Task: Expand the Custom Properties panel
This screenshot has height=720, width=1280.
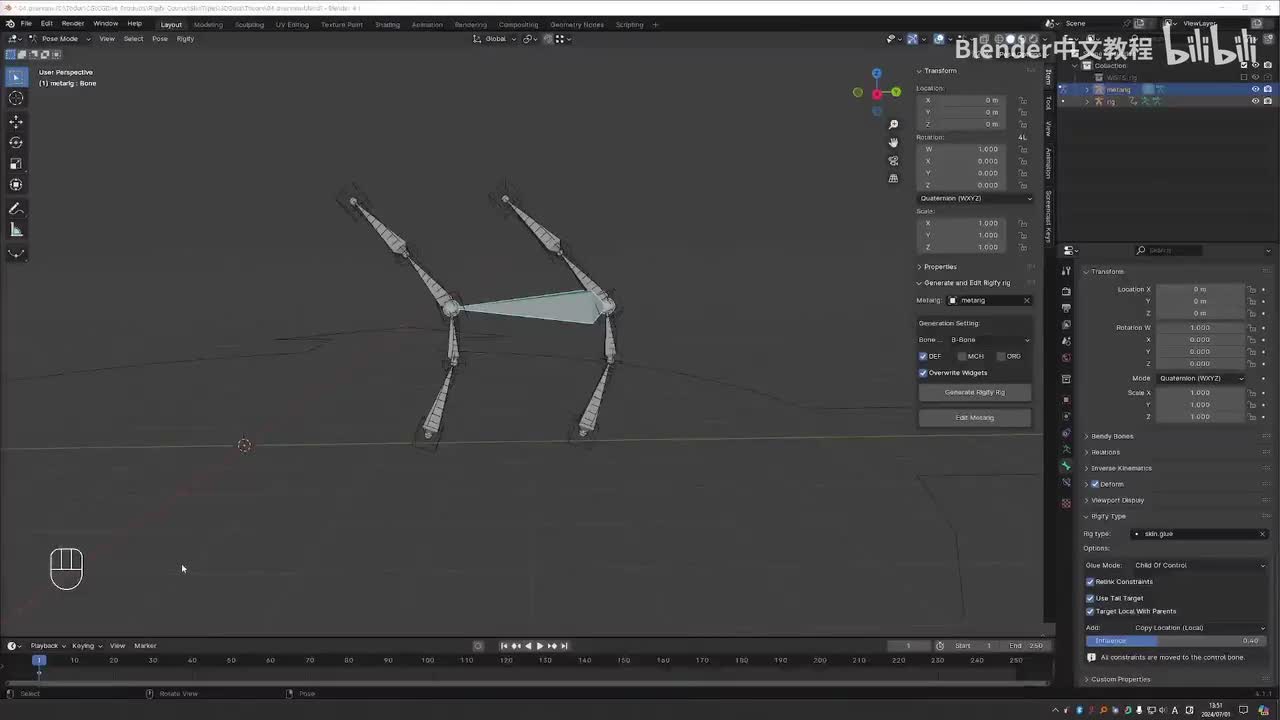Action: (x=1120, y=680)
